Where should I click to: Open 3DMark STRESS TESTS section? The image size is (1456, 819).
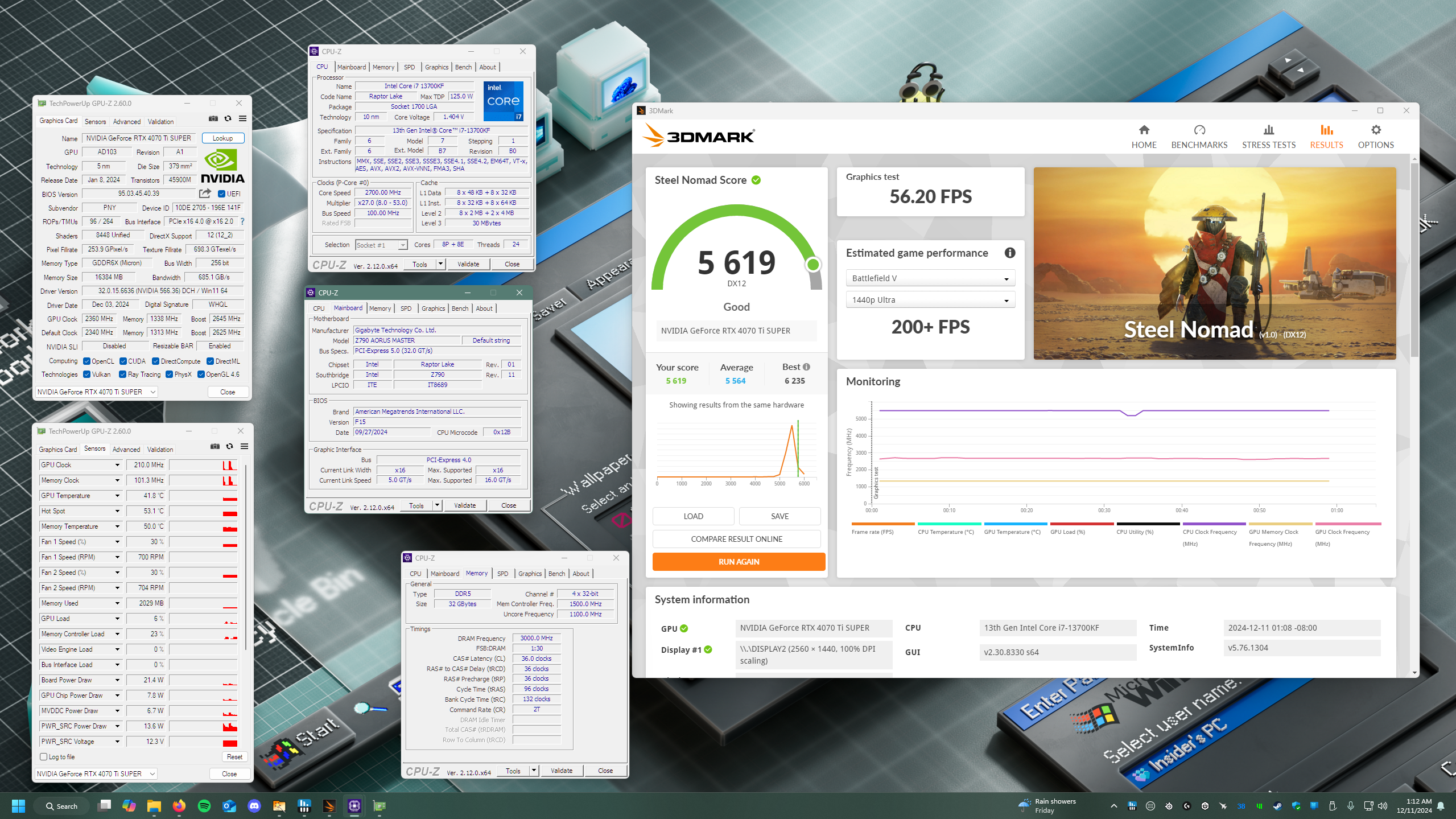pyautogui.click(x=1268, y=137)
